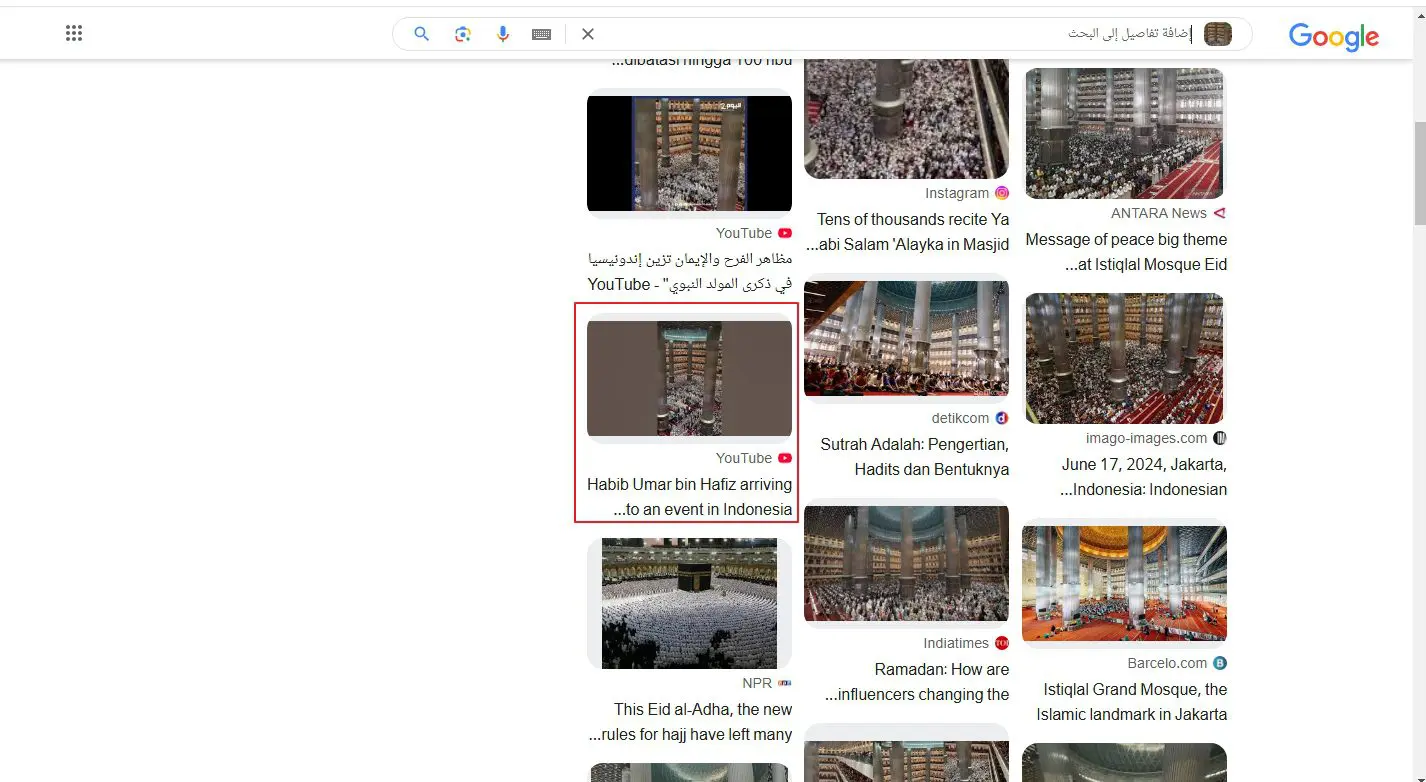Screen dimensions: 1426x782
Task: Click the 'NPR' source label
Action: click(x=757, y=683)
